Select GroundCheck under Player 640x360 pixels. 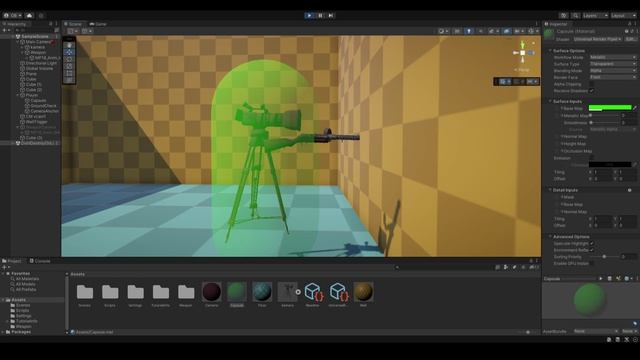point(43,106)
